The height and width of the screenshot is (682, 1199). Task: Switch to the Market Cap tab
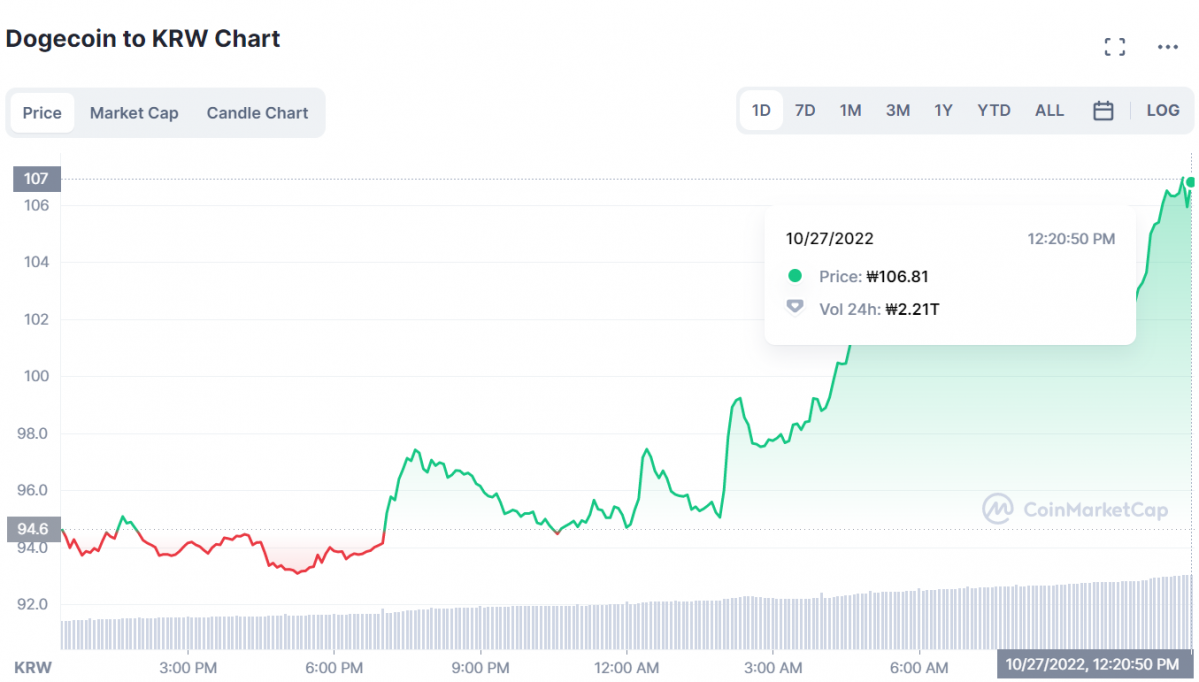point(134,113)
